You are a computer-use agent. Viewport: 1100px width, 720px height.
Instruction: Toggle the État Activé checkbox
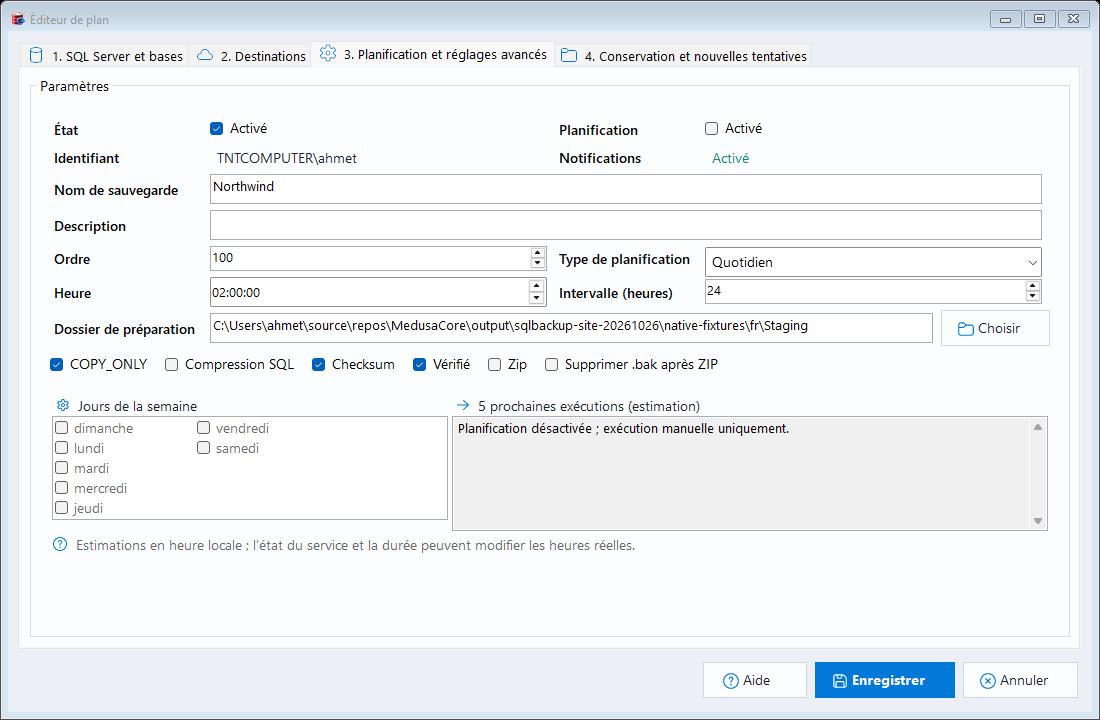pyautogui.click(x=217, y=128)
